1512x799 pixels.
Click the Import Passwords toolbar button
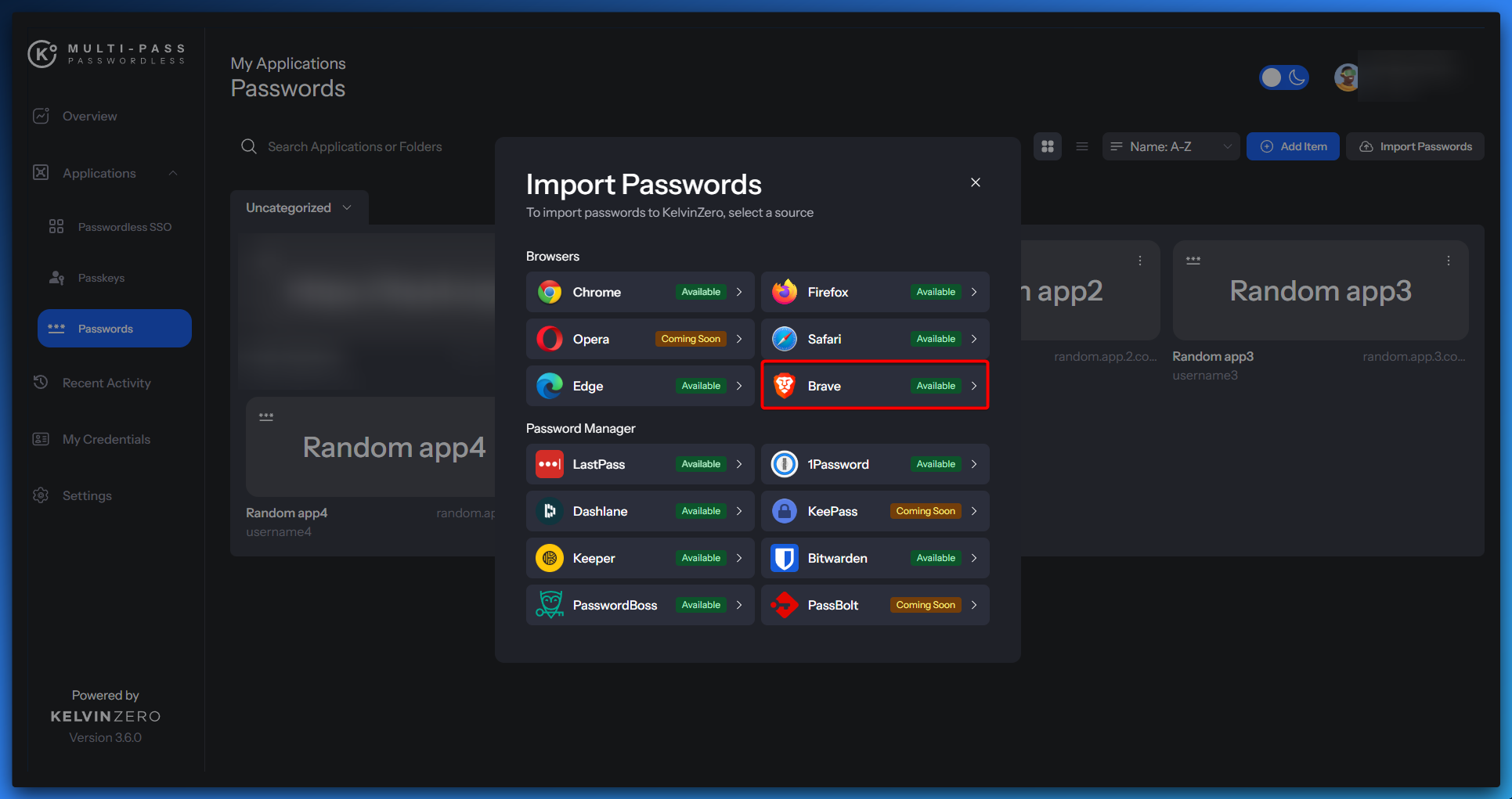point(1415,146)
